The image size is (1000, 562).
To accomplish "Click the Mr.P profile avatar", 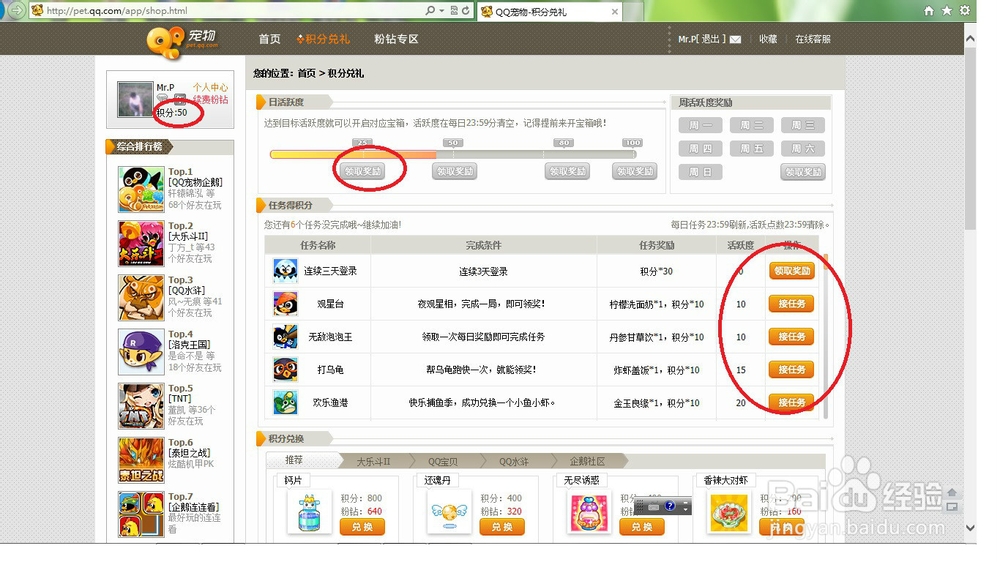I will [135, 99].
